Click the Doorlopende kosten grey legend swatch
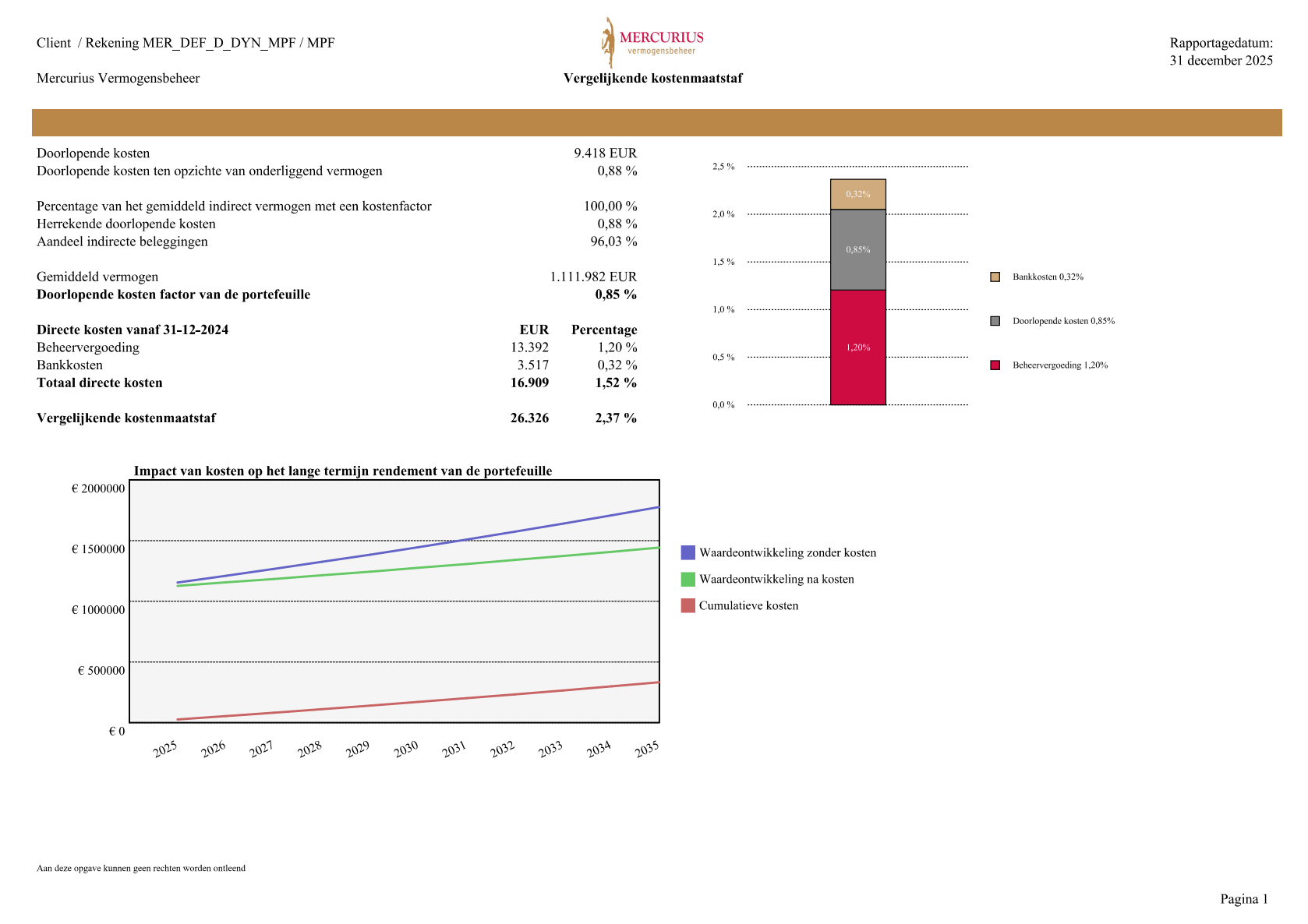The image size is (1308, 924). coord(995,321)
